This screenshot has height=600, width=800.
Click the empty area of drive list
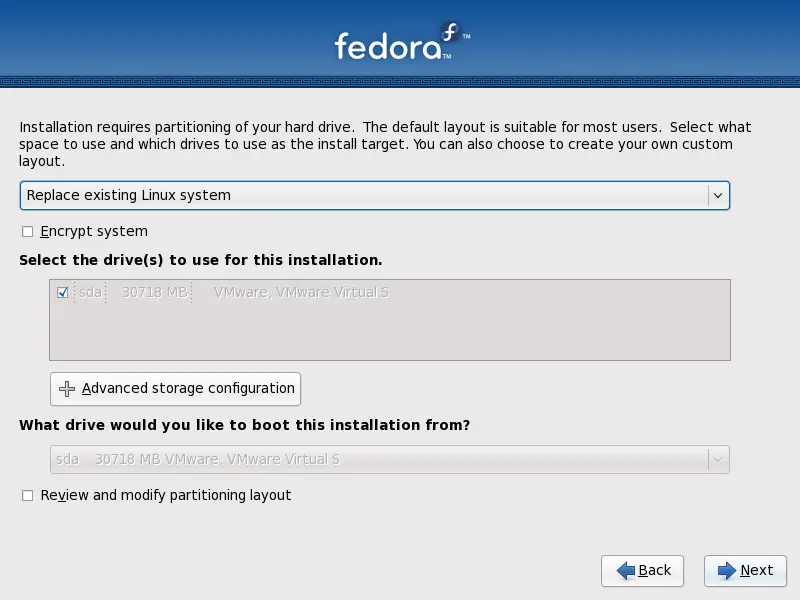(390, 331)
